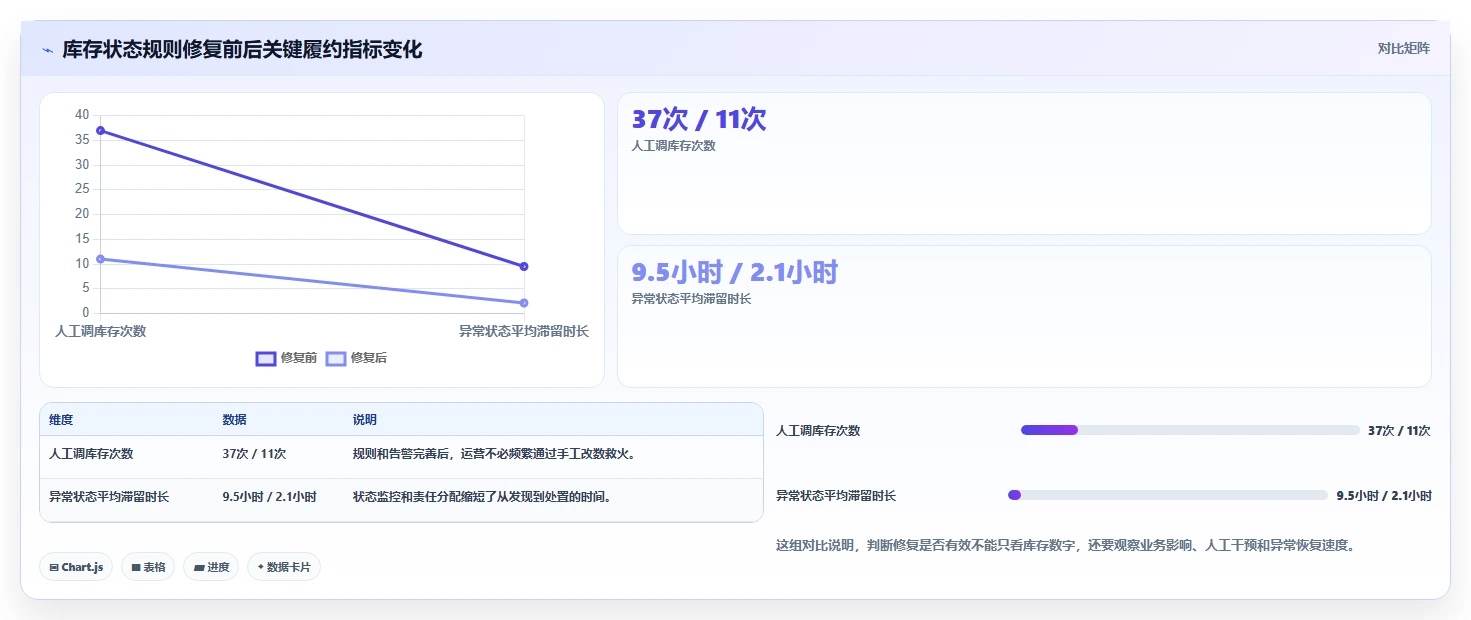
Task: Click the 9.5小时 / 2.1小时 data card headline
Action: click(735, 272)
